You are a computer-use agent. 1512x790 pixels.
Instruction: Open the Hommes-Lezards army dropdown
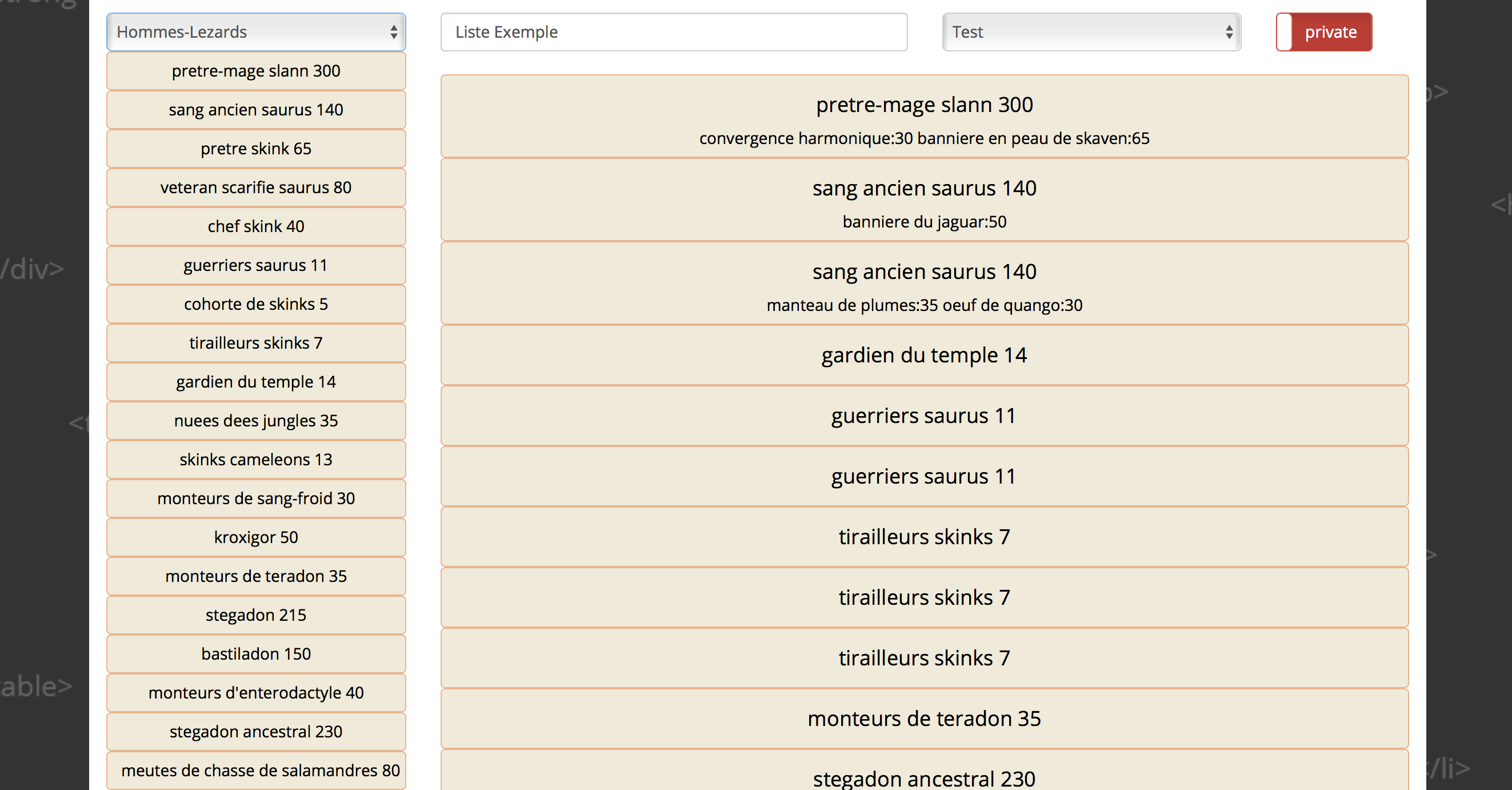(256, 31)
